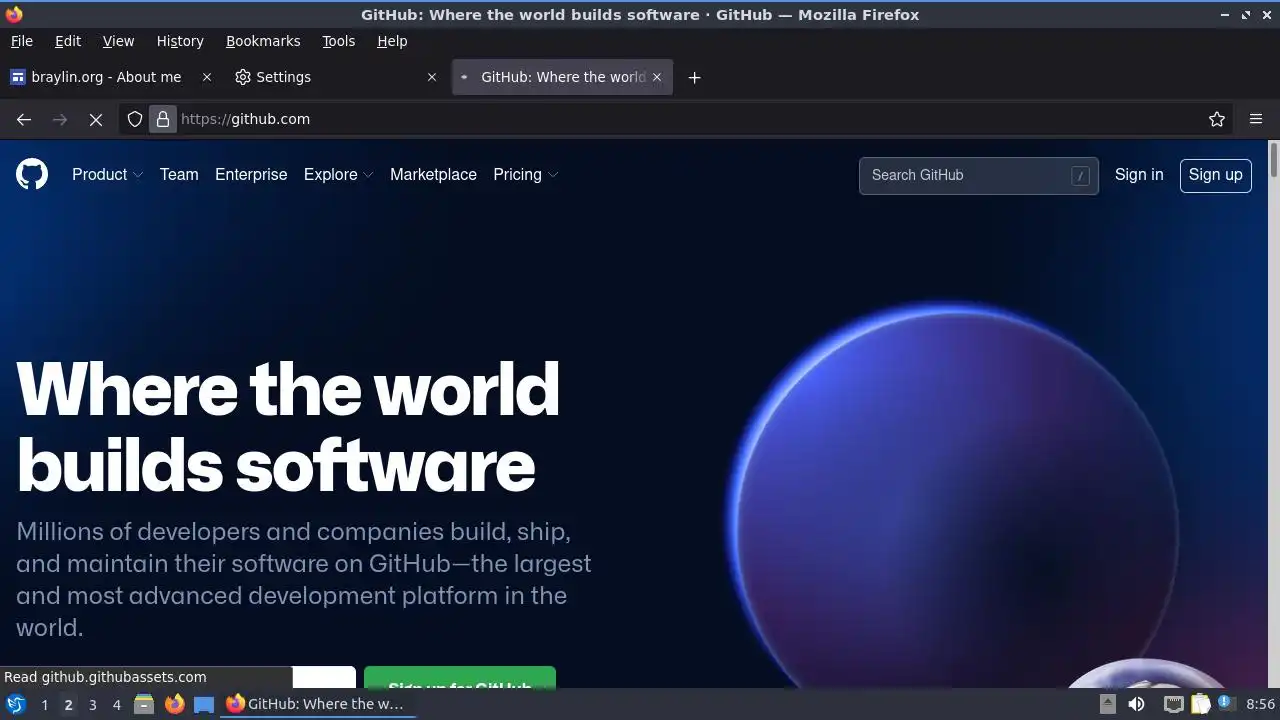
Task: Open the network tray icon
Action: 1173,704
